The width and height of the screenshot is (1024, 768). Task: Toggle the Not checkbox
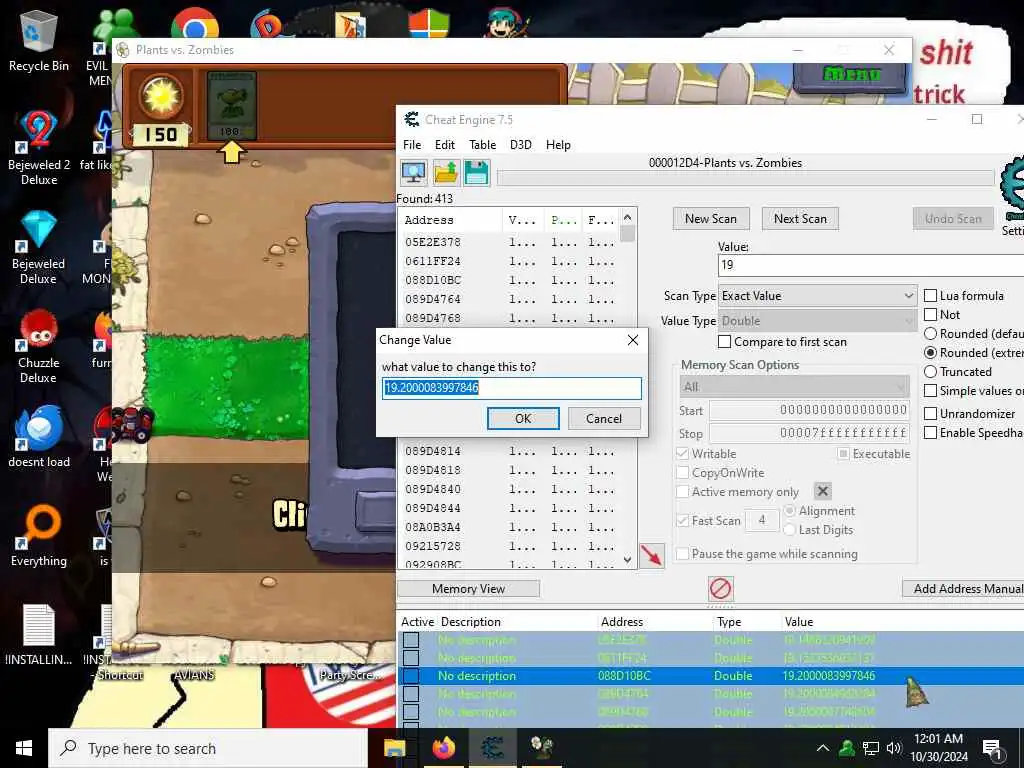click(x=931, y=315)
